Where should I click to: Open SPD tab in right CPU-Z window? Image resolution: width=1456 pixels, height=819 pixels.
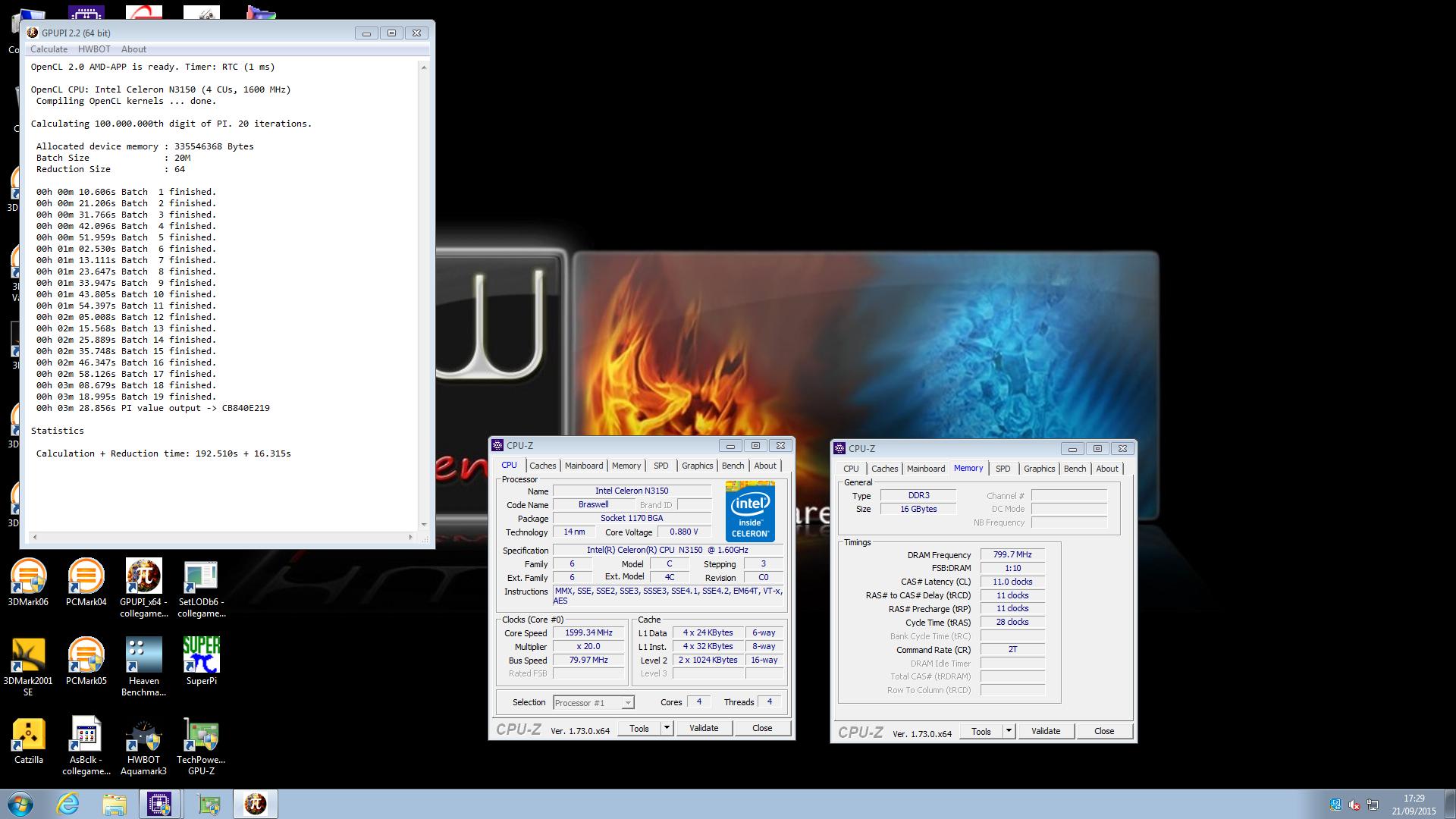pos(1003,469)
